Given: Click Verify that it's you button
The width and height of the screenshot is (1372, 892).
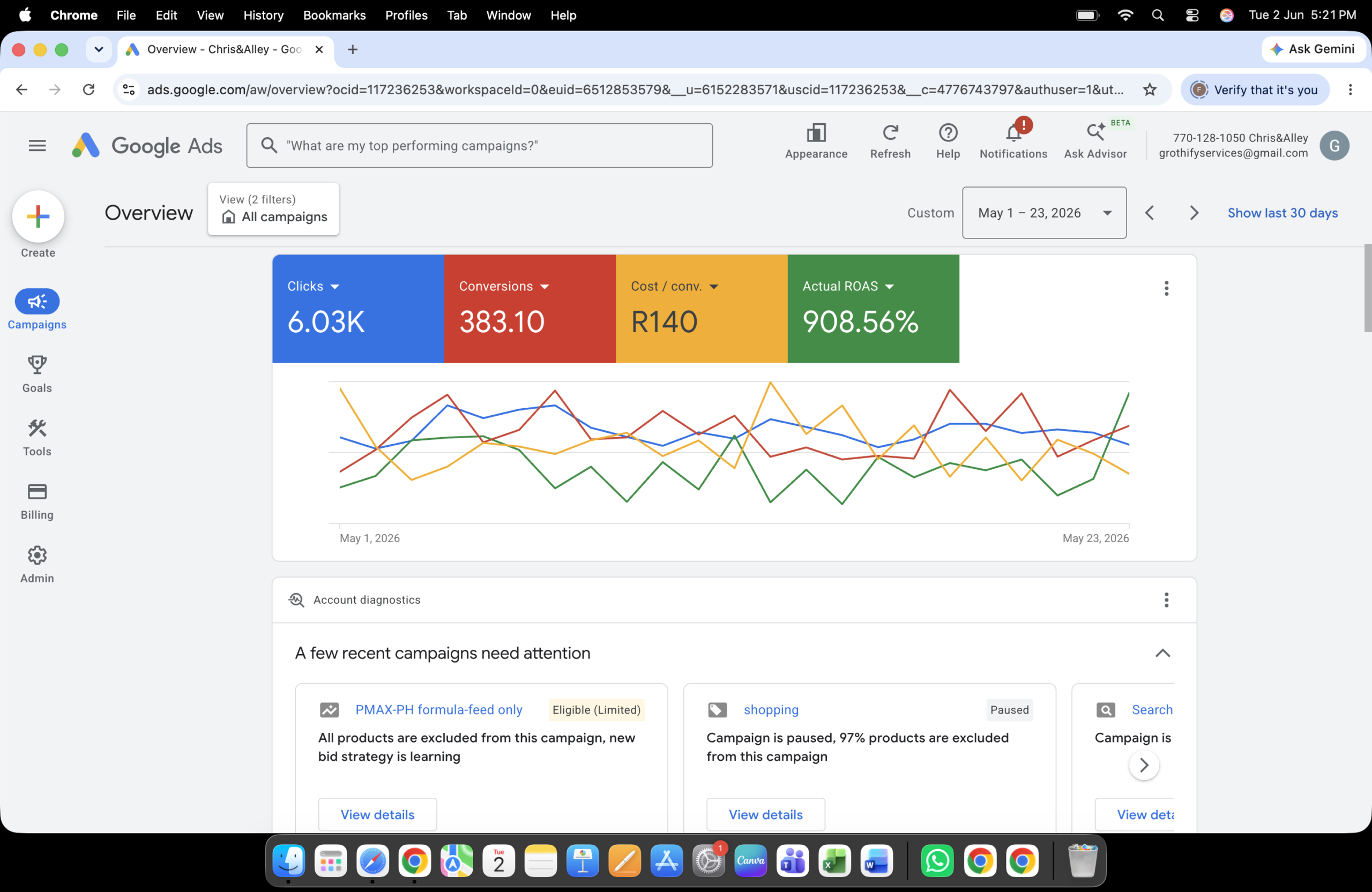Looking at the screenshot, I should point(1255,89).
